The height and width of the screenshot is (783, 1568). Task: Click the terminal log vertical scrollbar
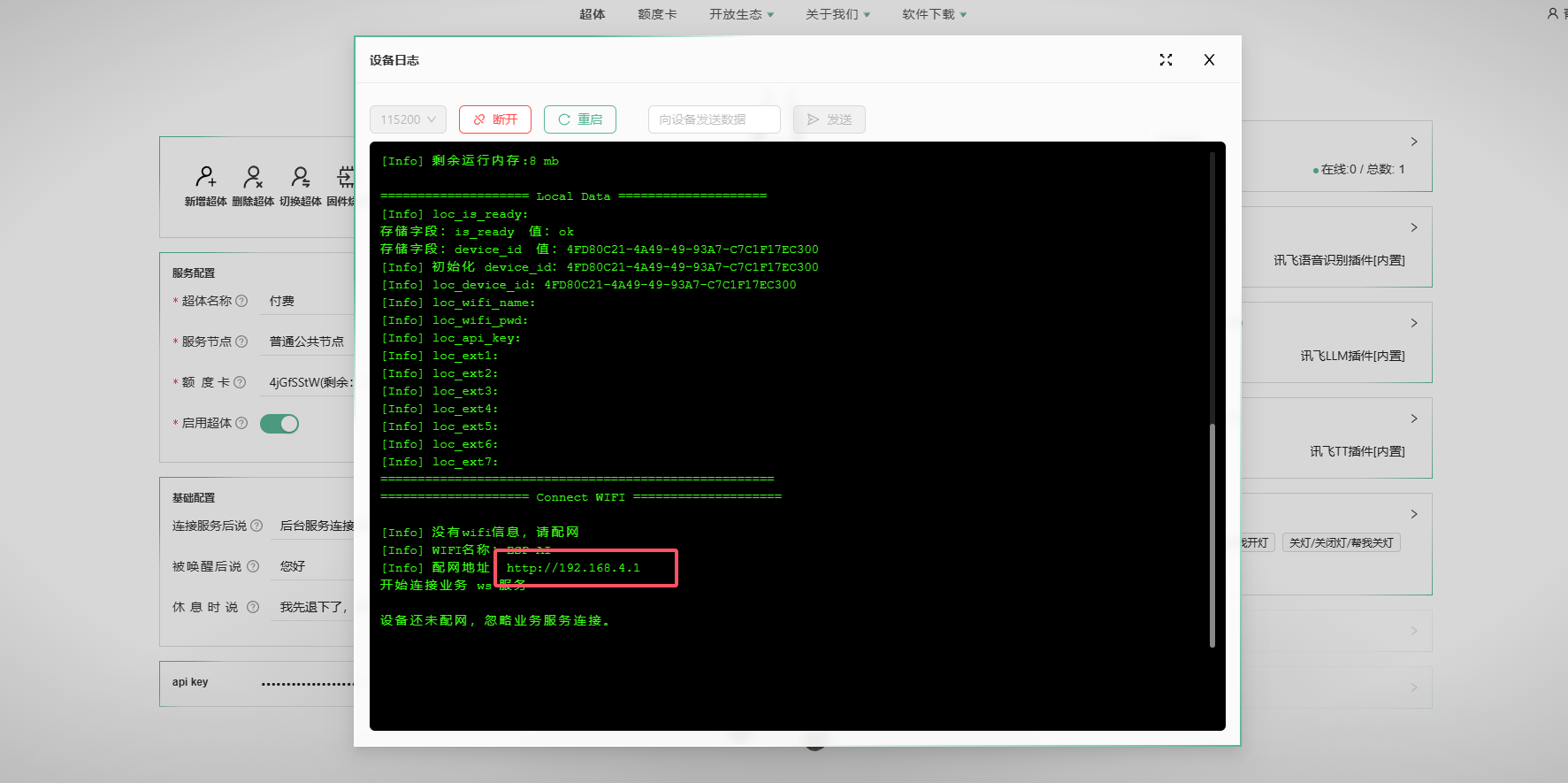coord(1212,534)
